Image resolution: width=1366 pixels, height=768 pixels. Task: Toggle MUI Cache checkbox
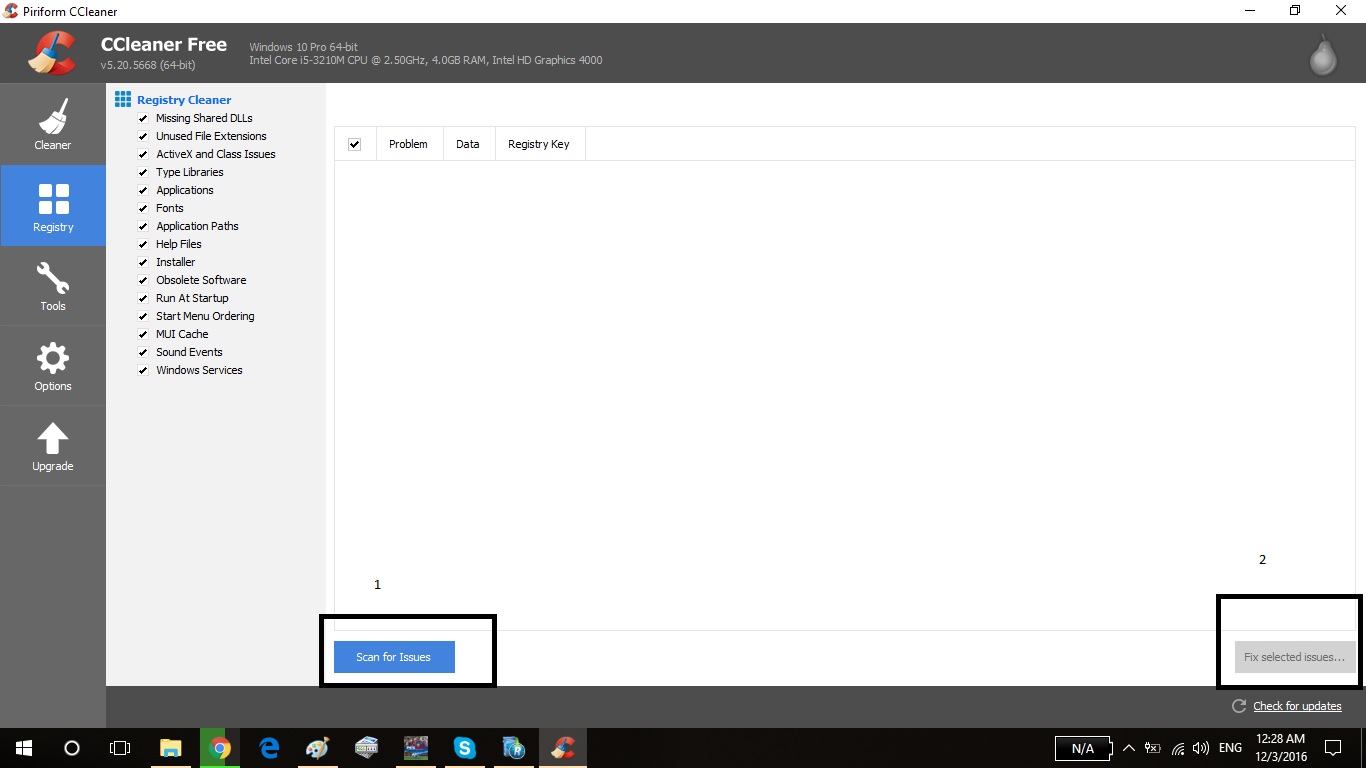click(x=143, y=334)
